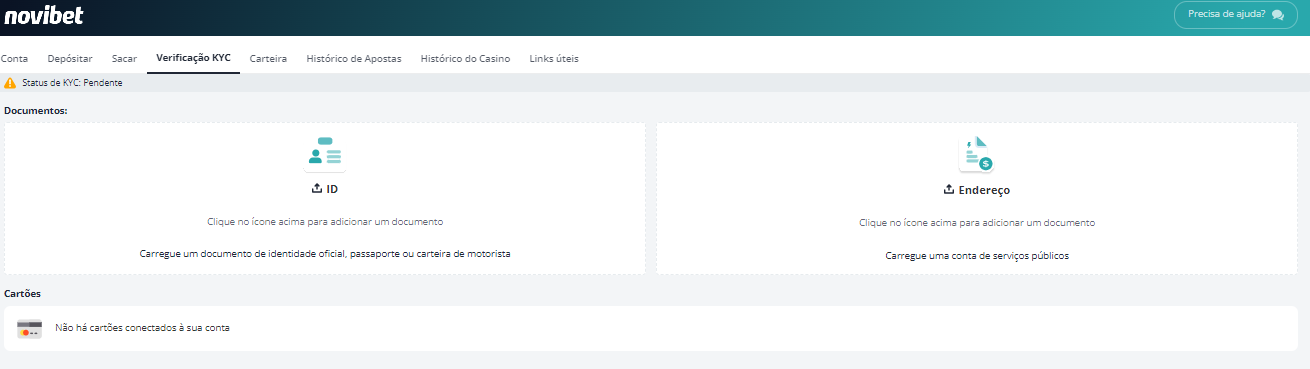Click the Não há cartões conectados message
Image resolution: width=1310 pixels, height=369 pixels.
click(142, 327)
